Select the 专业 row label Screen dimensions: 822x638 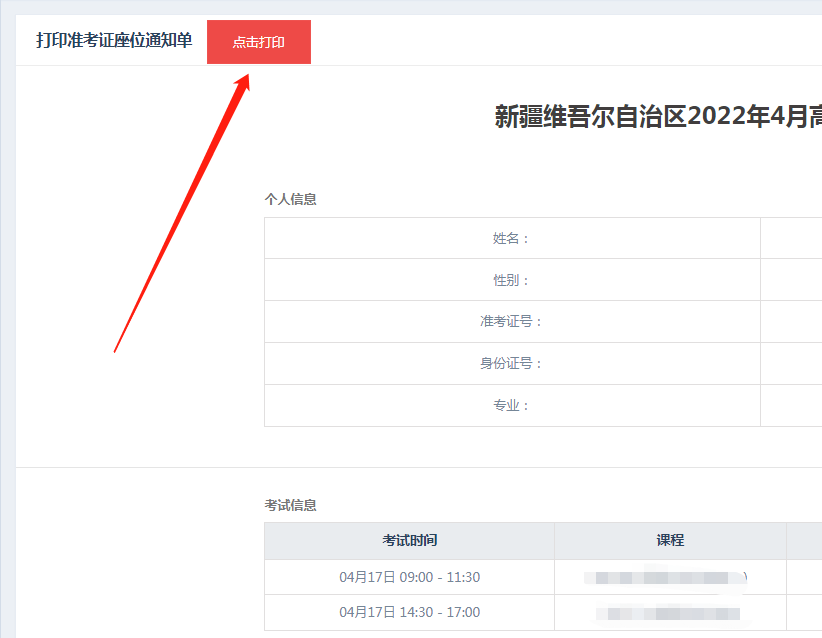point(511,405)
